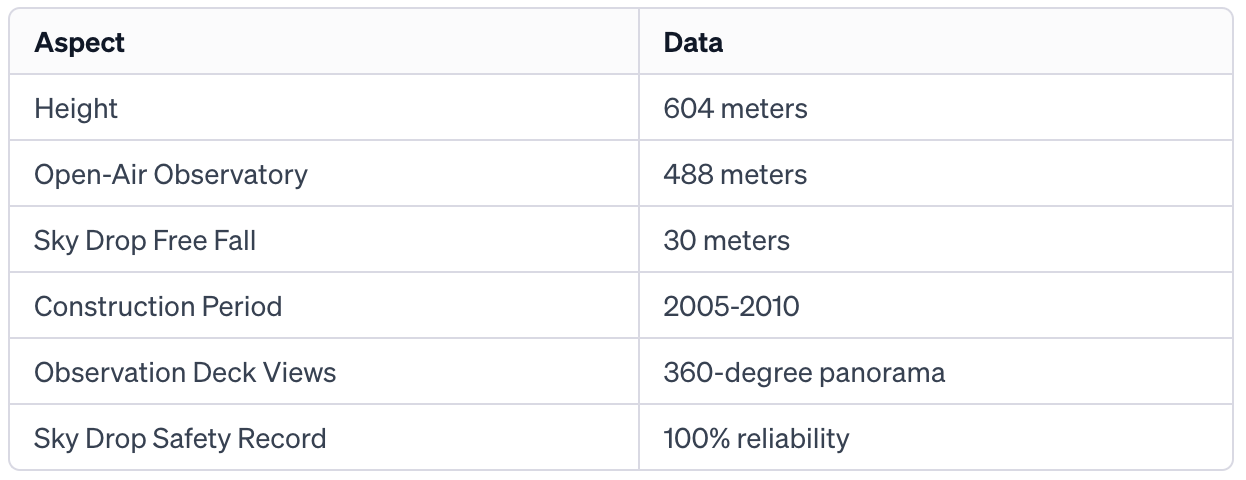
Task: Click the 30 meters value
Action: click(x=726, y=240)
